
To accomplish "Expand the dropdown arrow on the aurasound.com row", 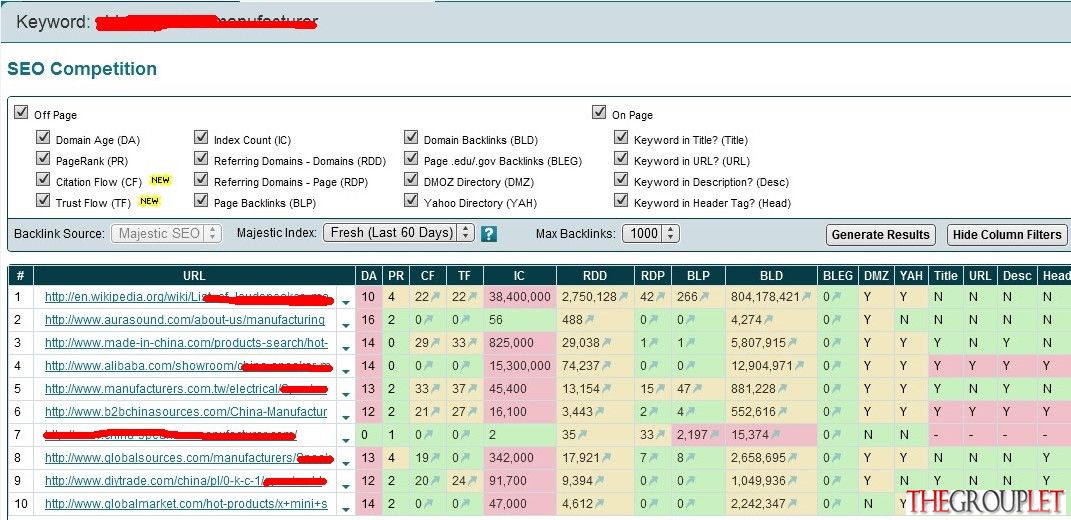I will coord(346,325).
